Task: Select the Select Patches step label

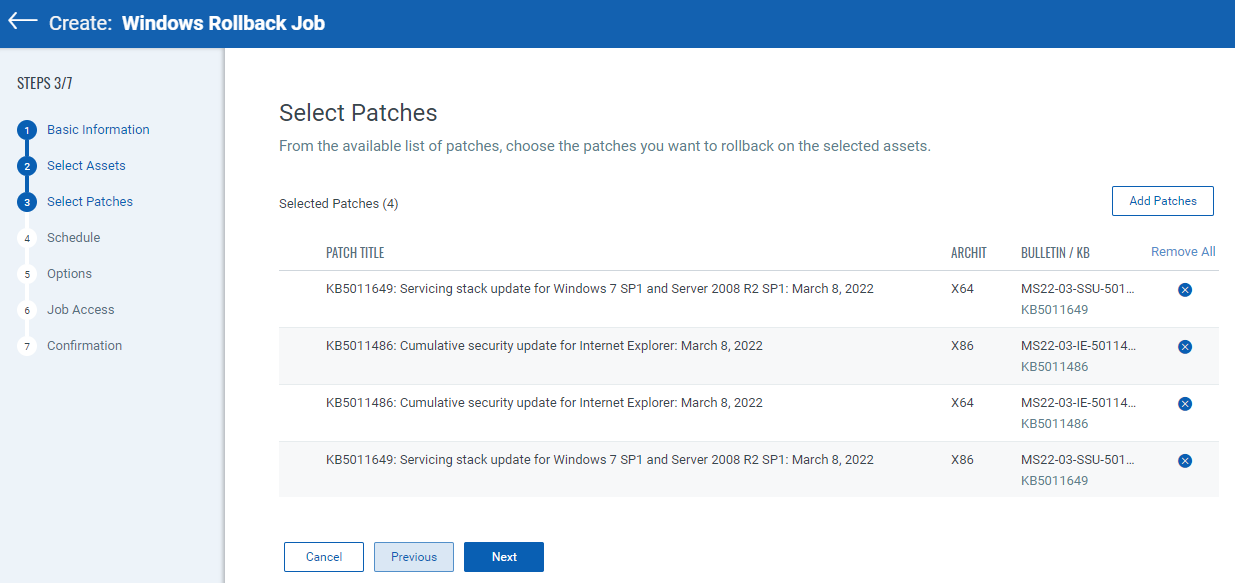Action: click(90, 202)
